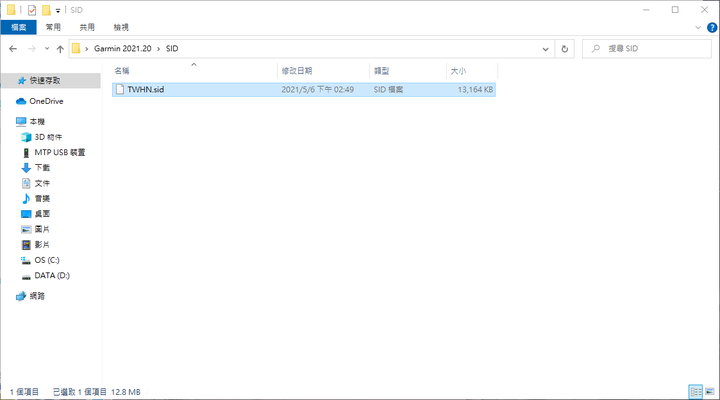720x400 pixels.
Task: Click the Properties quick access toolbar icon
Action: pyautogui.click(x=32, y=10)
